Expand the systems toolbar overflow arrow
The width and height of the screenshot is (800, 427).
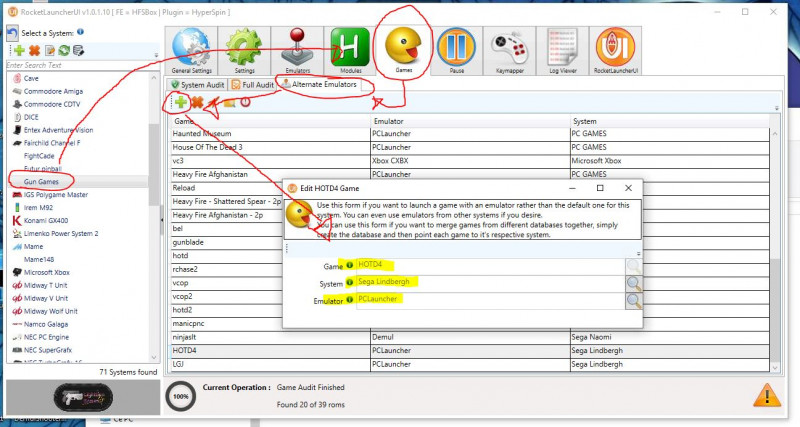click(x=156, y=55)
